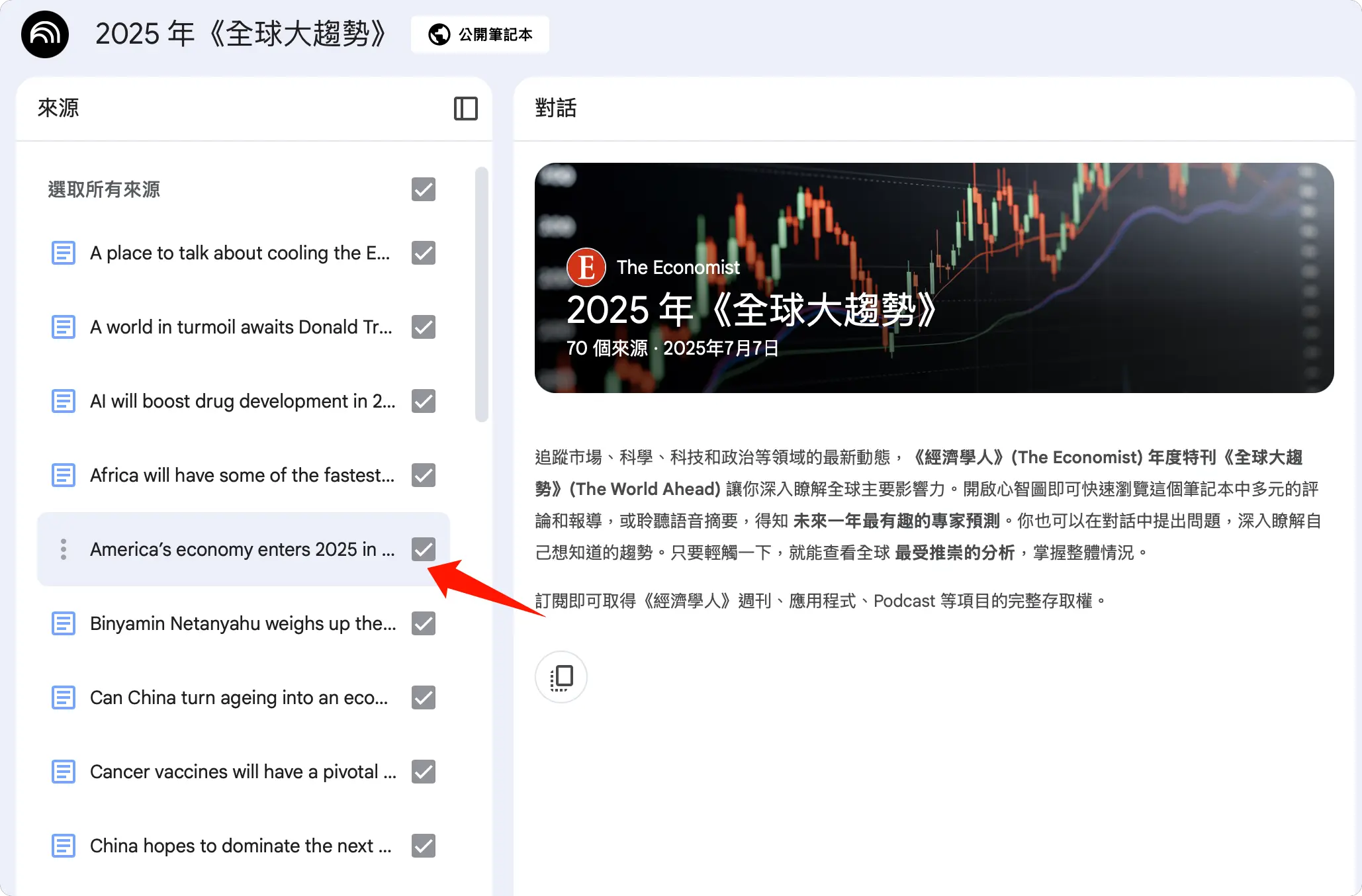Click the document icon for 'Binyamin Netanyahu weighs up'
Screen dimensions: 1362x896
[x=64, y=623]
